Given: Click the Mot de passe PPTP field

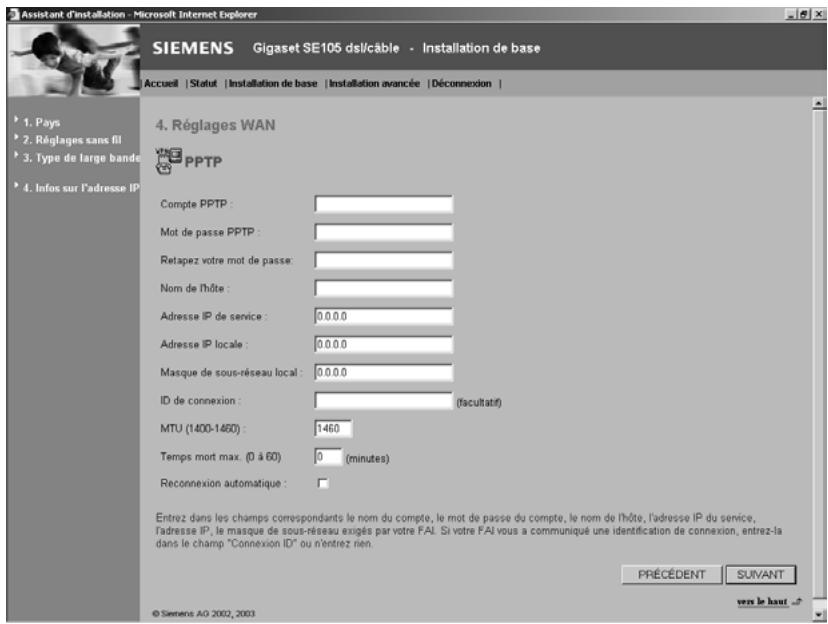Looking at the screenshot, I should click(383, 232).
